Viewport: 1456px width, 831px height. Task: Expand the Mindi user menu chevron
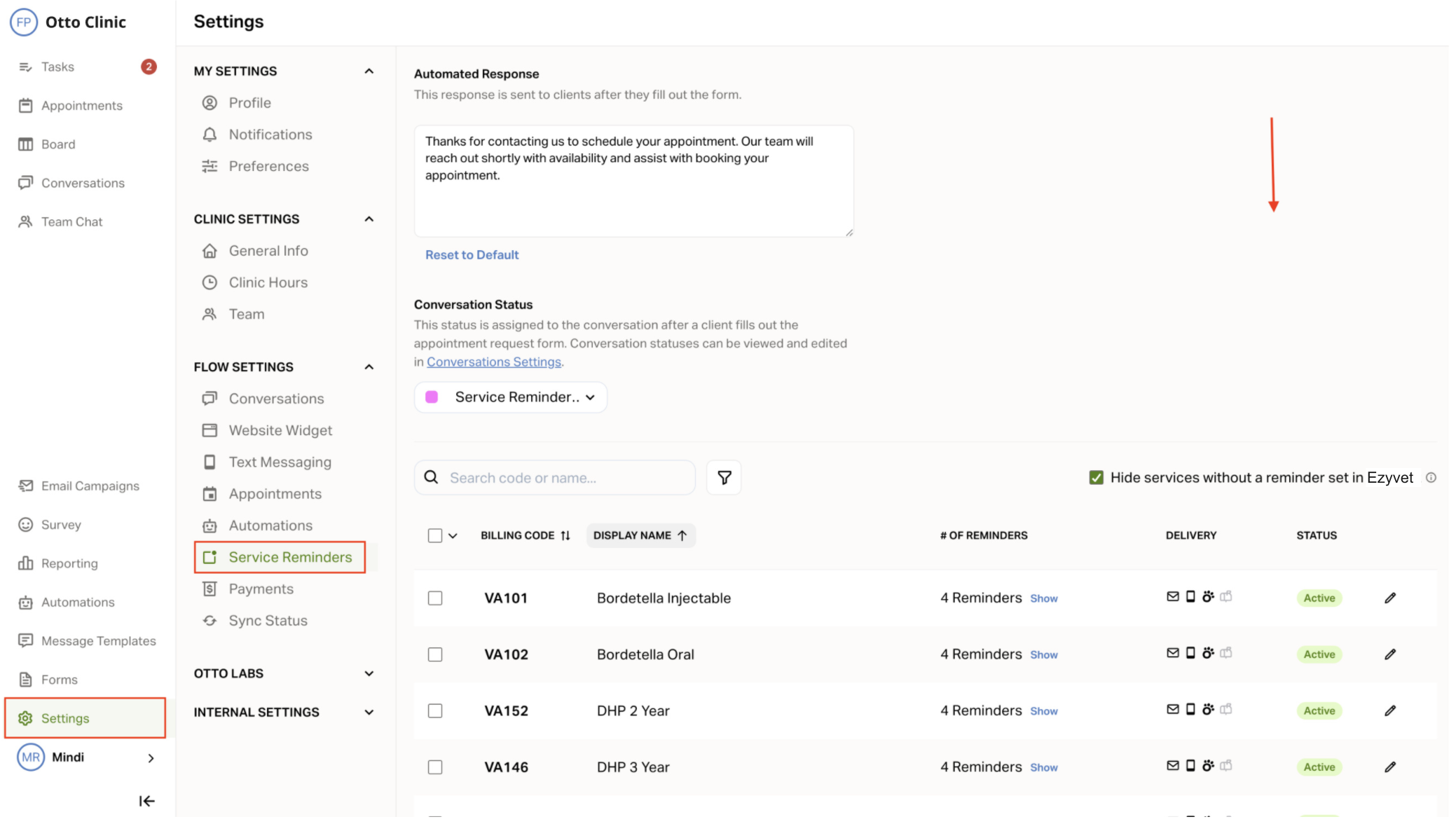coord(151,758)
